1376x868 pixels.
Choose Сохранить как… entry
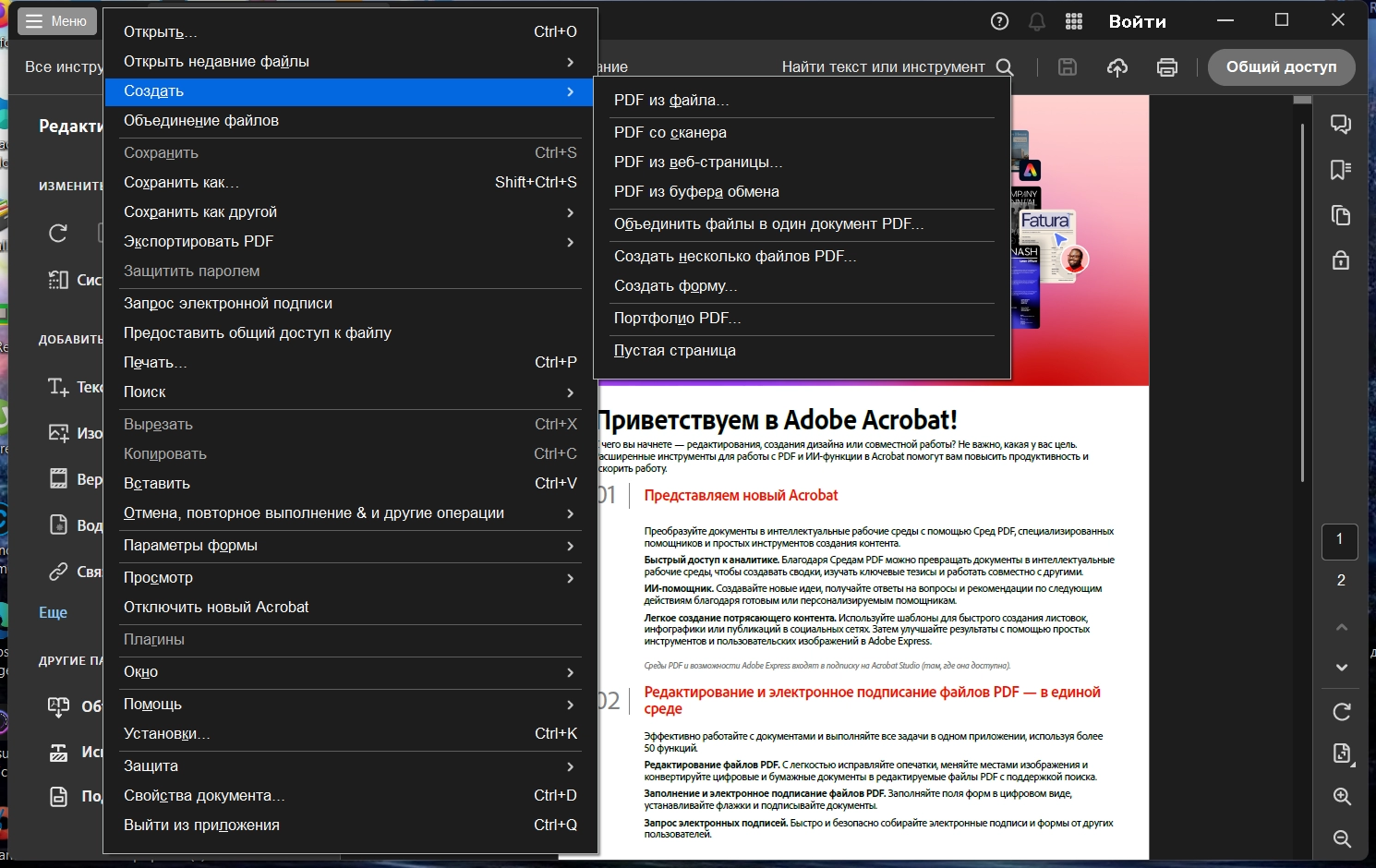(x=350, y=182)
